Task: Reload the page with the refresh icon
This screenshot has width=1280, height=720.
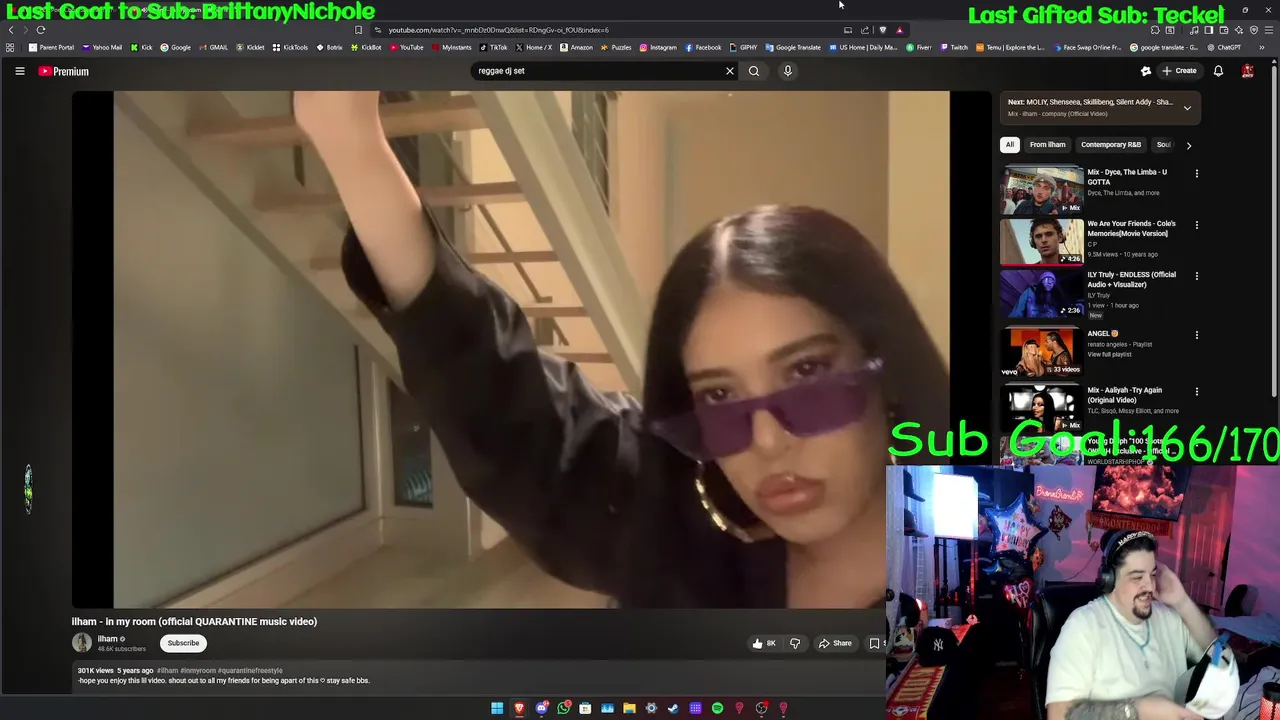Action: (41, 30)
